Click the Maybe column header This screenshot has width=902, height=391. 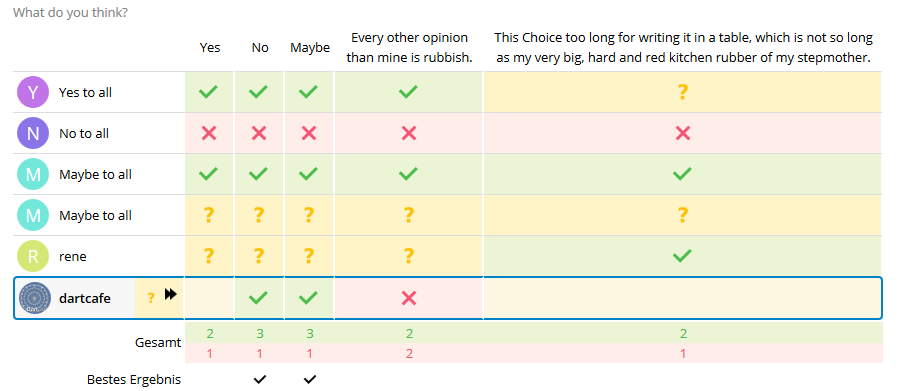310,48
